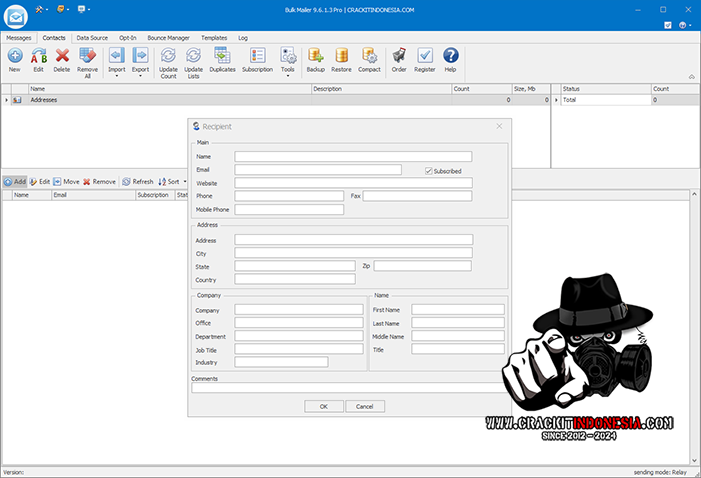Click the Remove All toolbar icon
The image size is (701, 478).
[88, 58]
